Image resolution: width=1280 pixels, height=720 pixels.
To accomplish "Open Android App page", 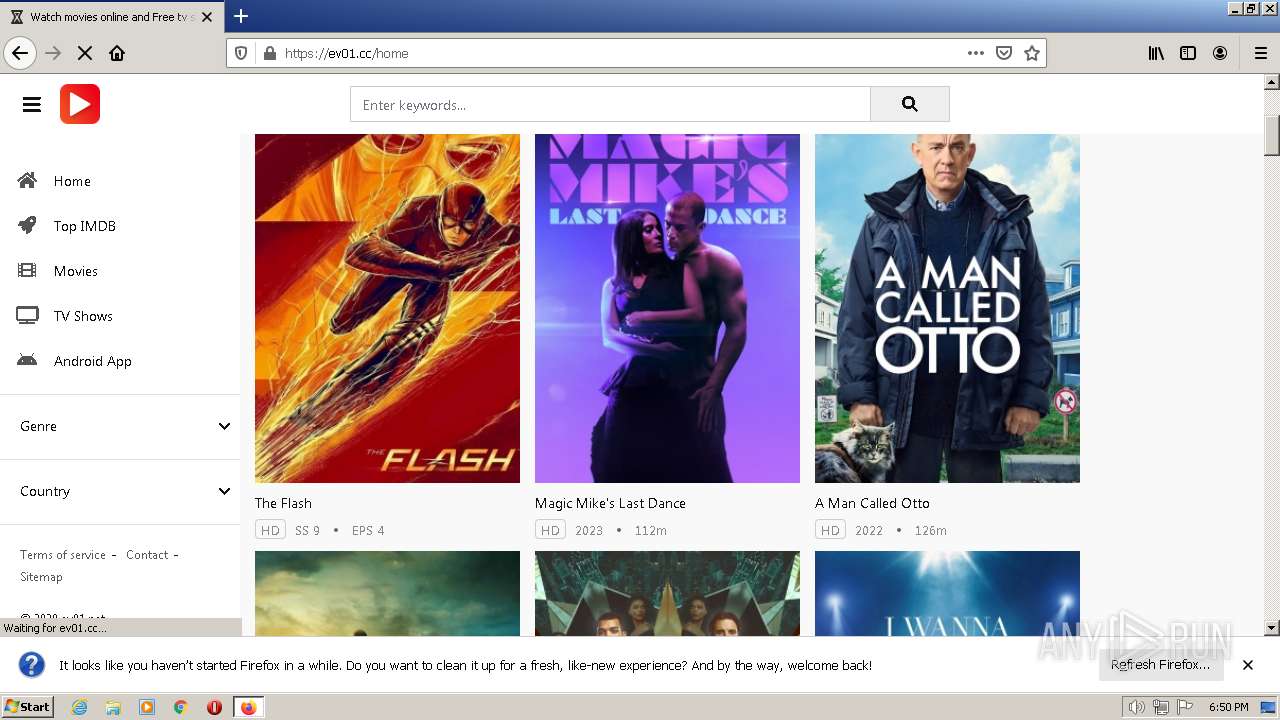I will tap(93, 361).
